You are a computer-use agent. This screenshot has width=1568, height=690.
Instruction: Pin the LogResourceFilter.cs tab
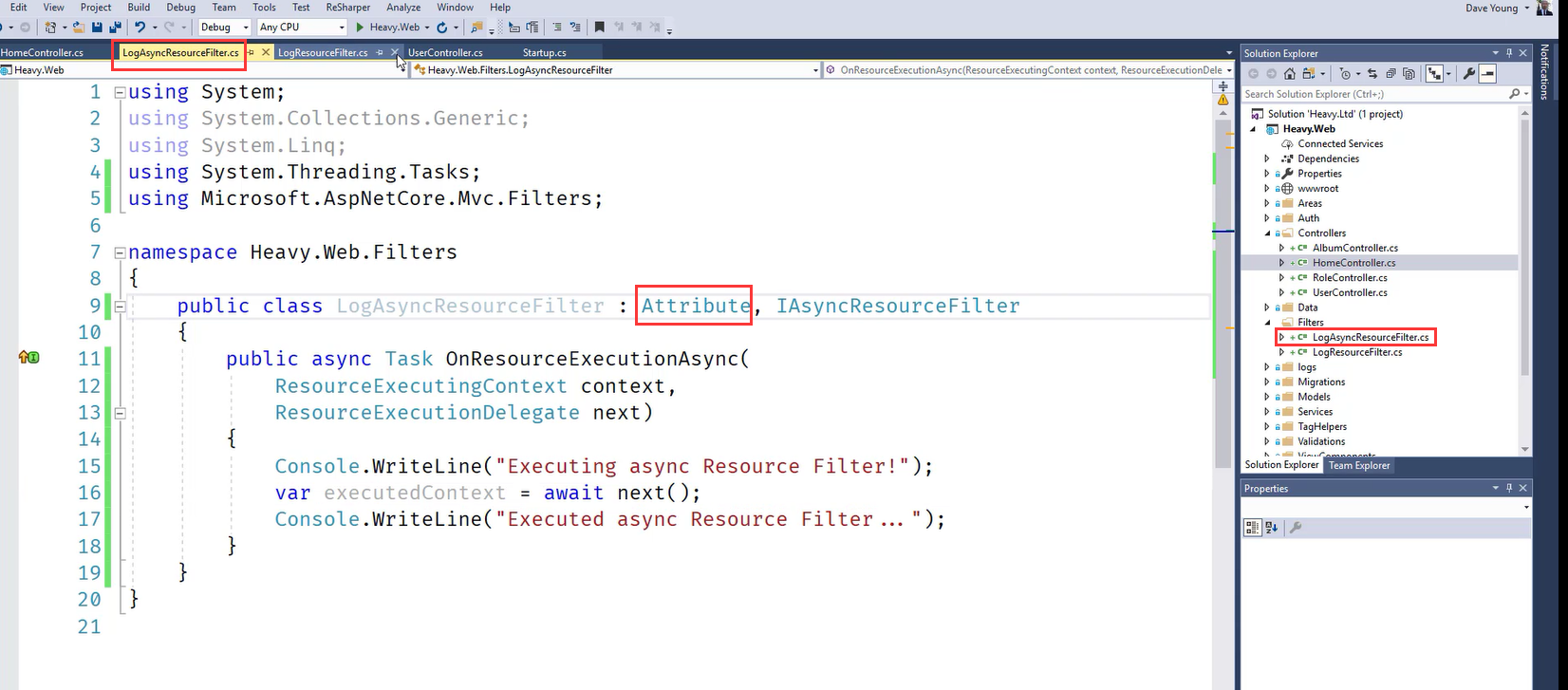[x=380, y=52]
